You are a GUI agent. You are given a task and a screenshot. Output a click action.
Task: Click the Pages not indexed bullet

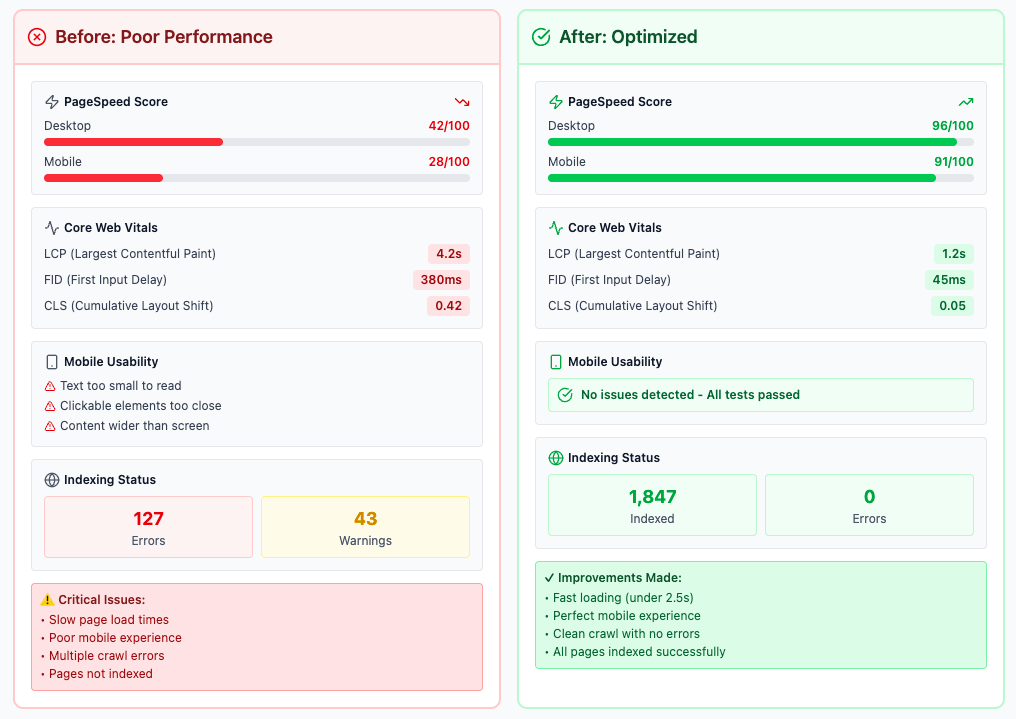[101, 674]
